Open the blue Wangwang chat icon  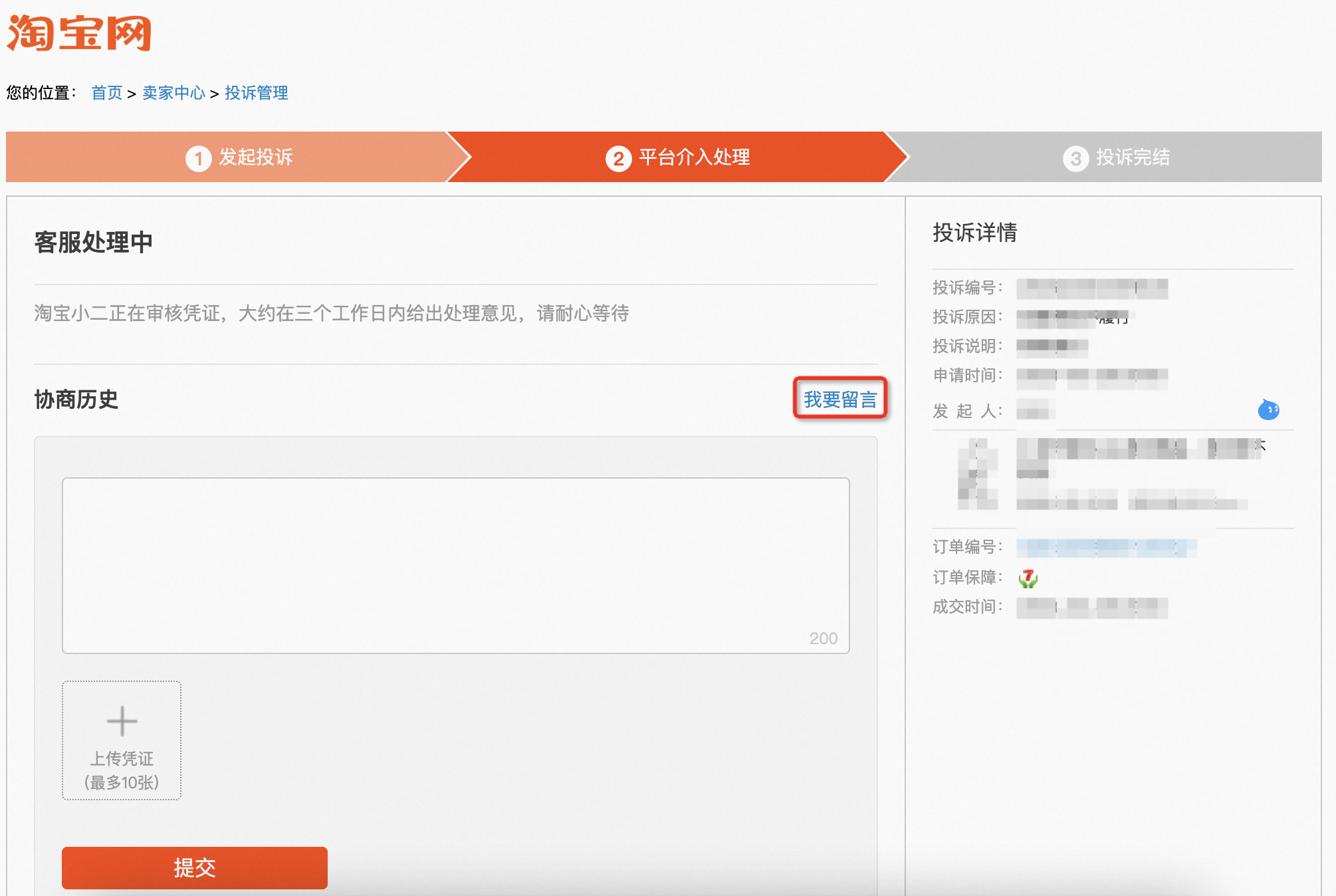[1268, 409]
